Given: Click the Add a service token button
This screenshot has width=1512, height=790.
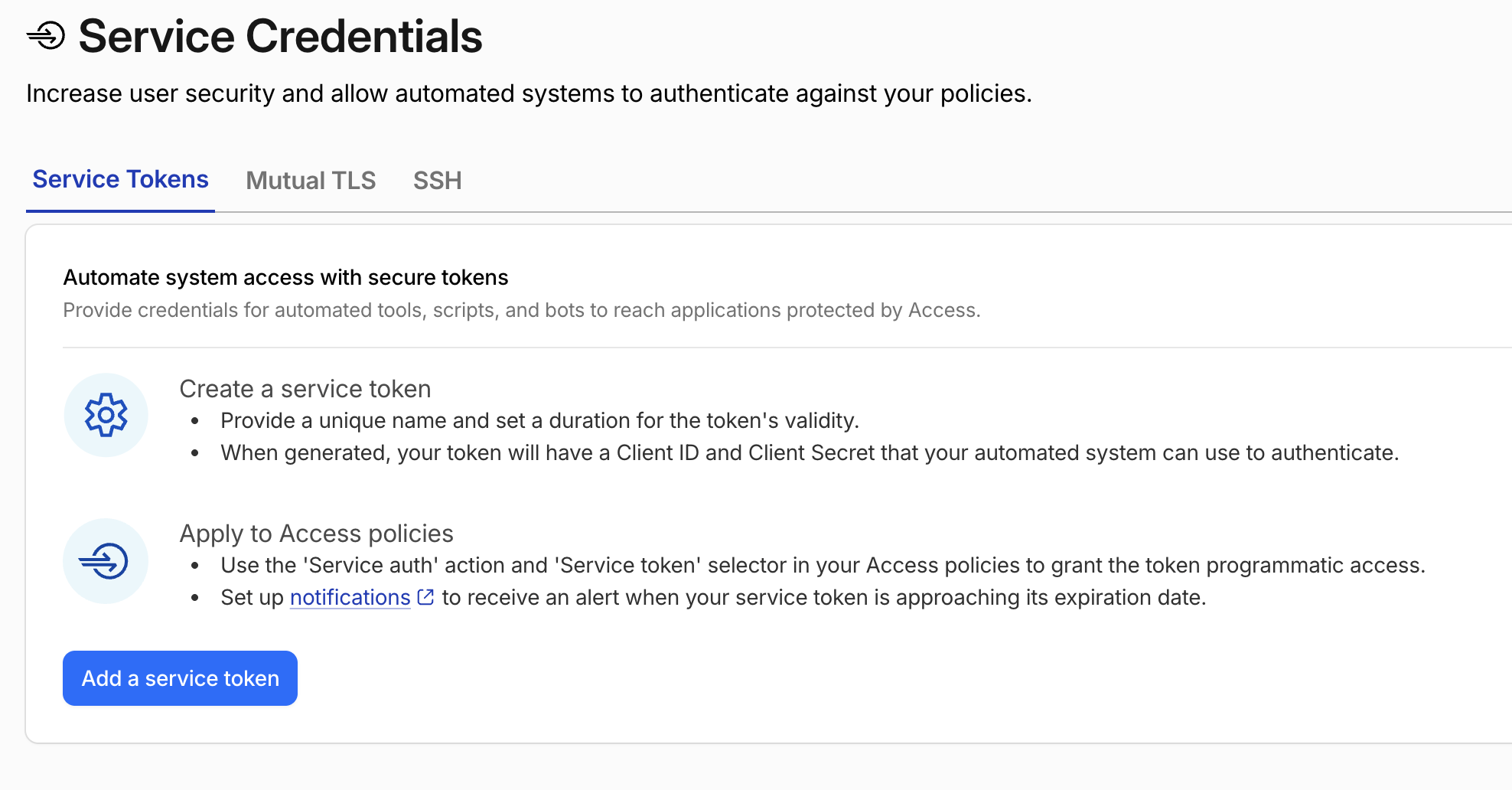Looking at the screenshot, I should [x=180, y=678].
